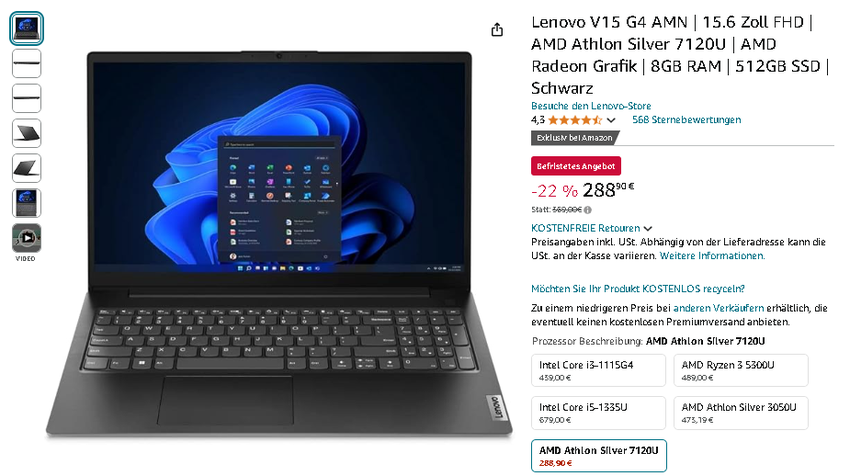Click the share icon above product image
Screen dimensions: 850x476
point(497,30)
